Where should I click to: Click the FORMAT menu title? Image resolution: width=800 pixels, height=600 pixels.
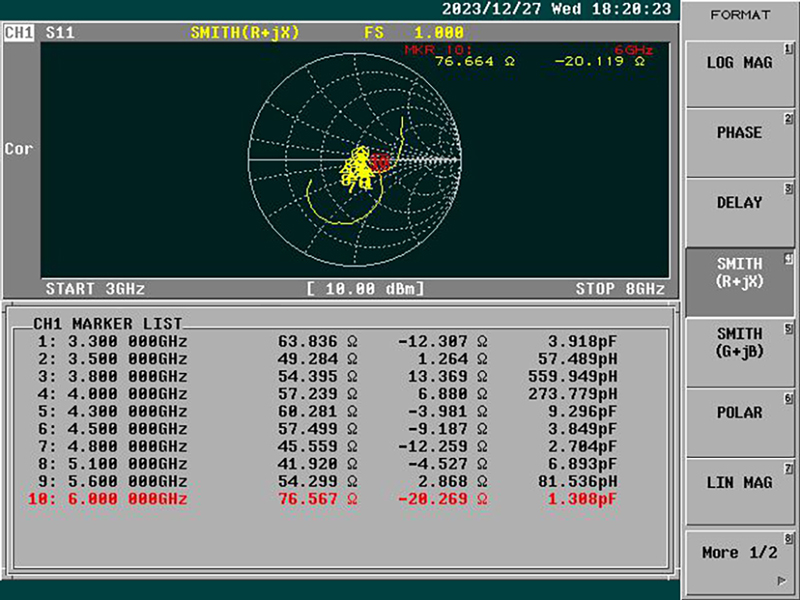[740, 15]
